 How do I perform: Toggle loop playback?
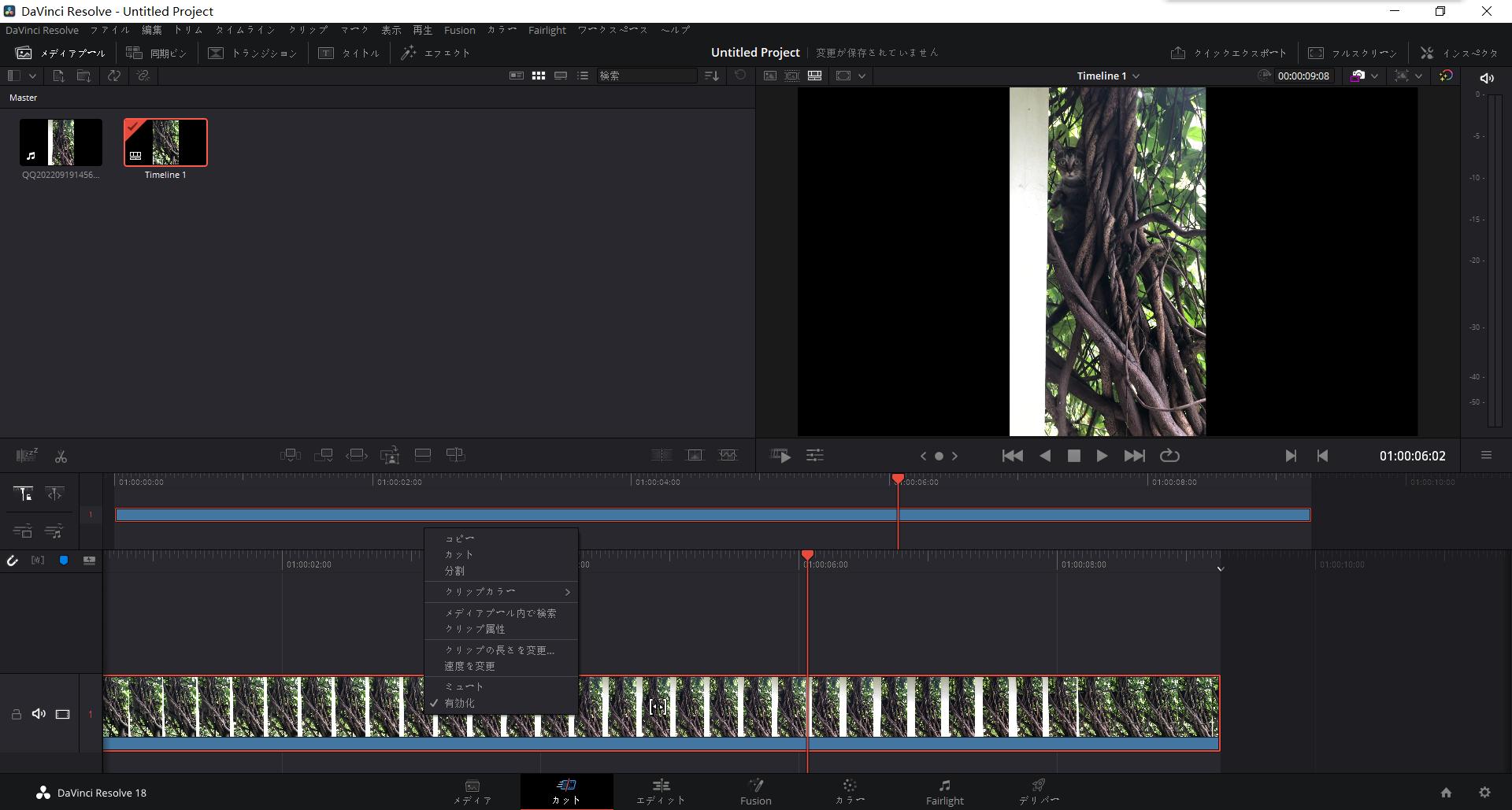click(x=1169, y=456)
